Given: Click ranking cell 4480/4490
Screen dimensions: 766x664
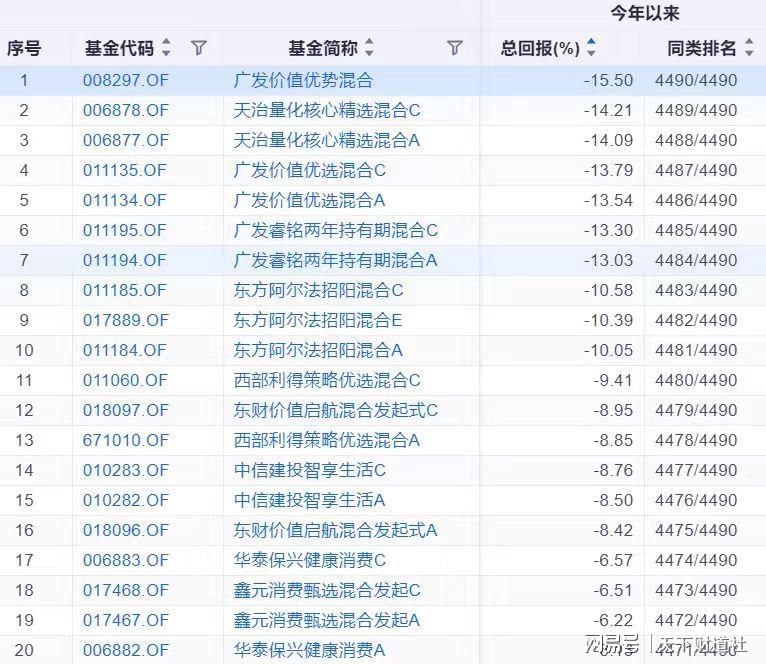Looking at the screenshot, I should (696, 380).
